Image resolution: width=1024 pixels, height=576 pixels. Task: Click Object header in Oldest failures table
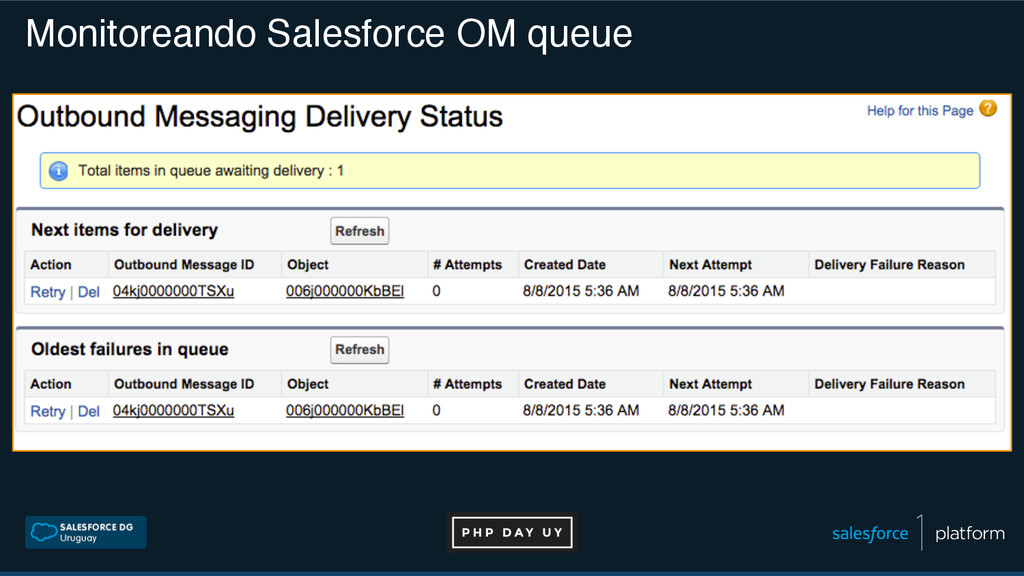point(308,384)
